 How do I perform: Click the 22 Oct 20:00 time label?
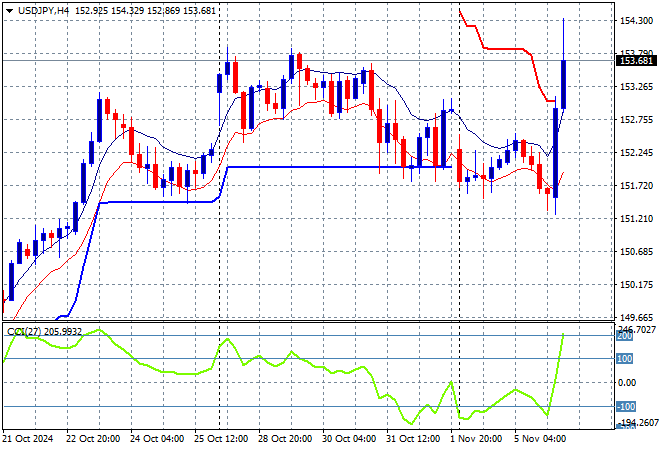point(93,439)
